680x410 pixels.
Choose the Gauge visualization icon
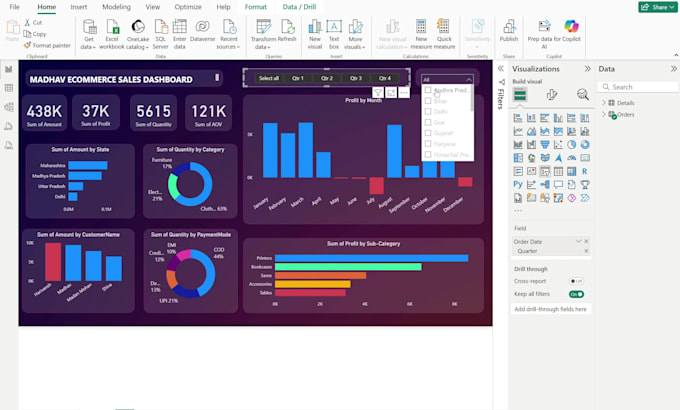pyautogui.click(x=572, y=158)
